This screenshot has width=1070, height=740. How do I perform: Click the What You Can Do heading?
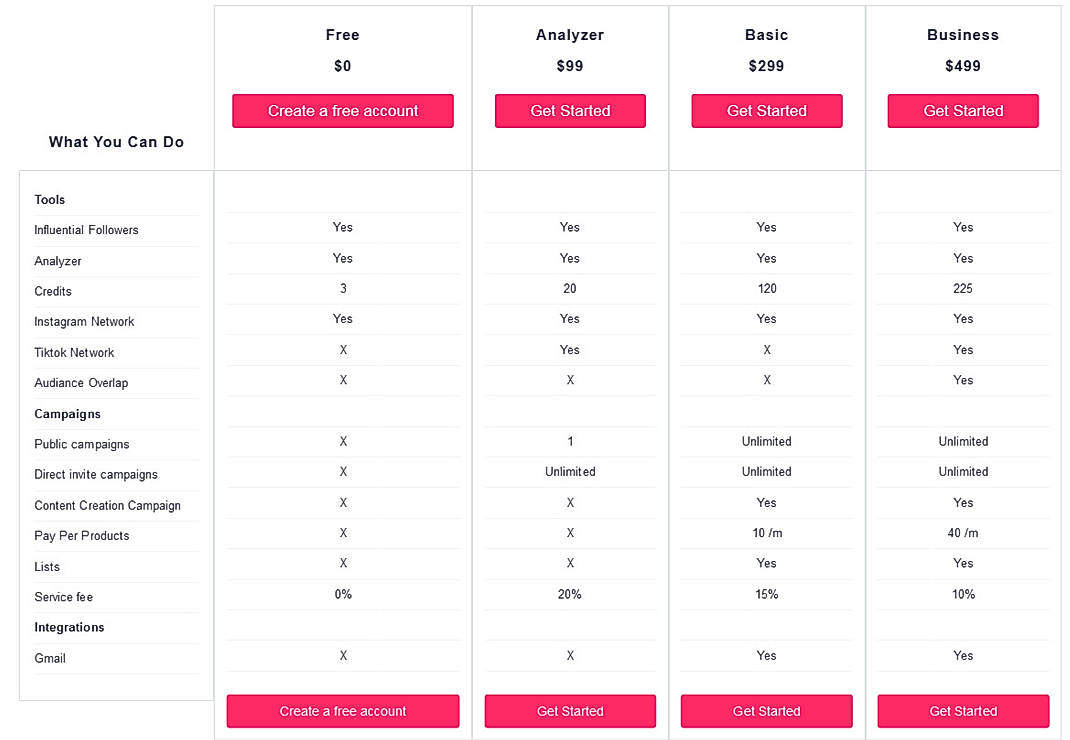tap(116, 142)
